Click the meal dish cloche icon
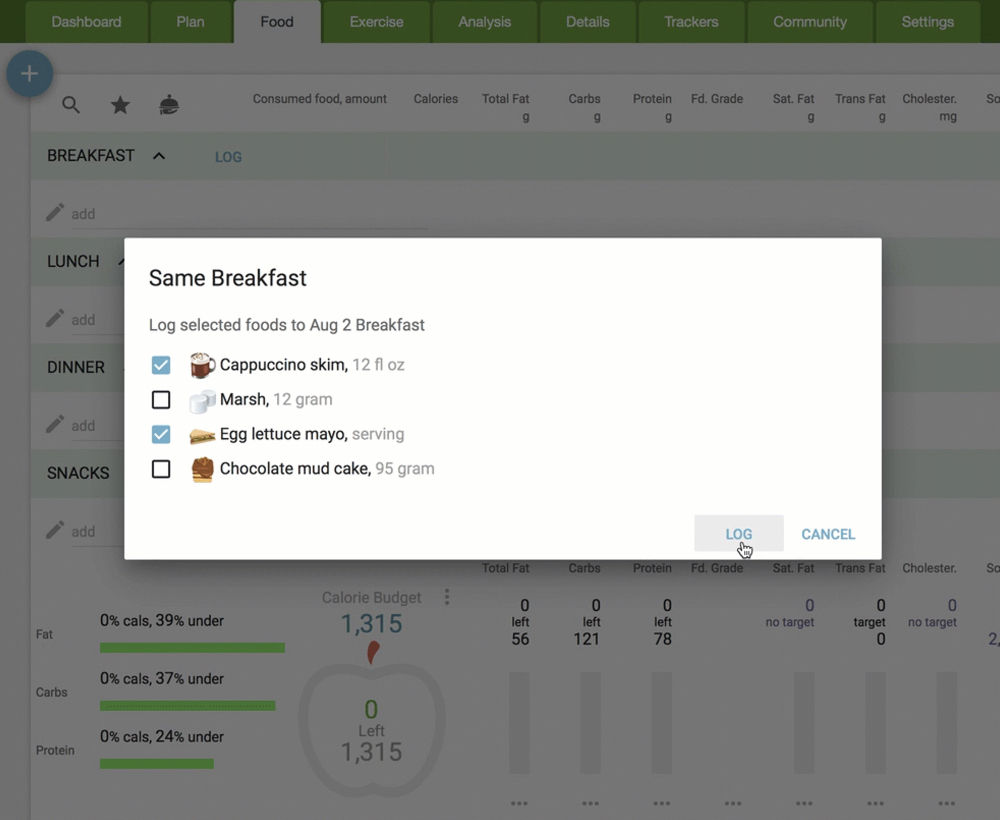Viewport: 1000px width, 820px height. (x=169, y=105)
